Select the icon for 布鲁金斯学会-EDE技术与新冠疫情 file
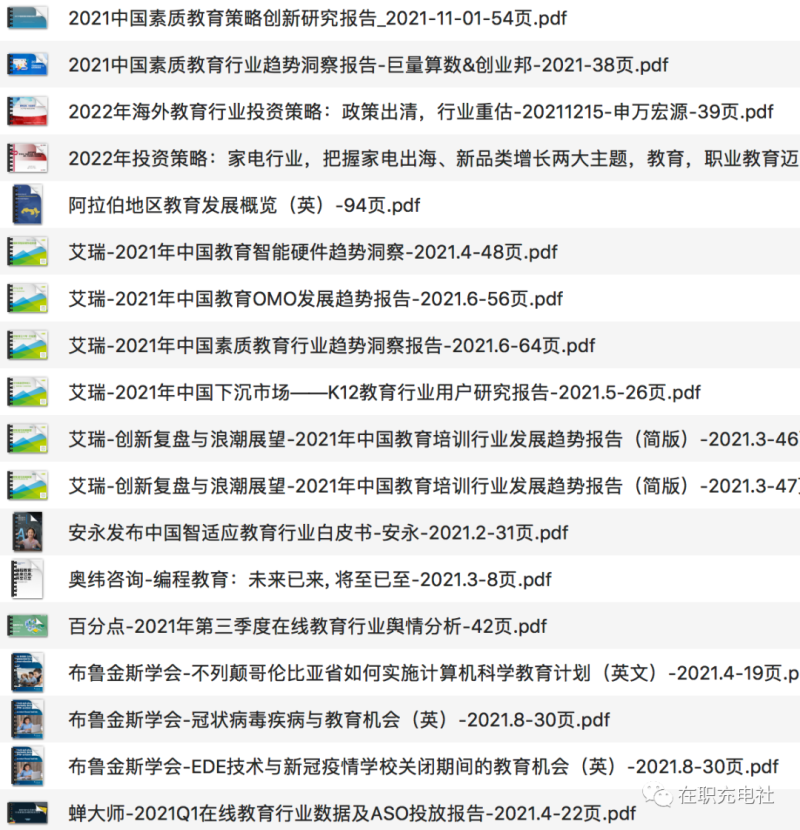The height and width of the screenshot is (830, 800). (x=27, y=765)
